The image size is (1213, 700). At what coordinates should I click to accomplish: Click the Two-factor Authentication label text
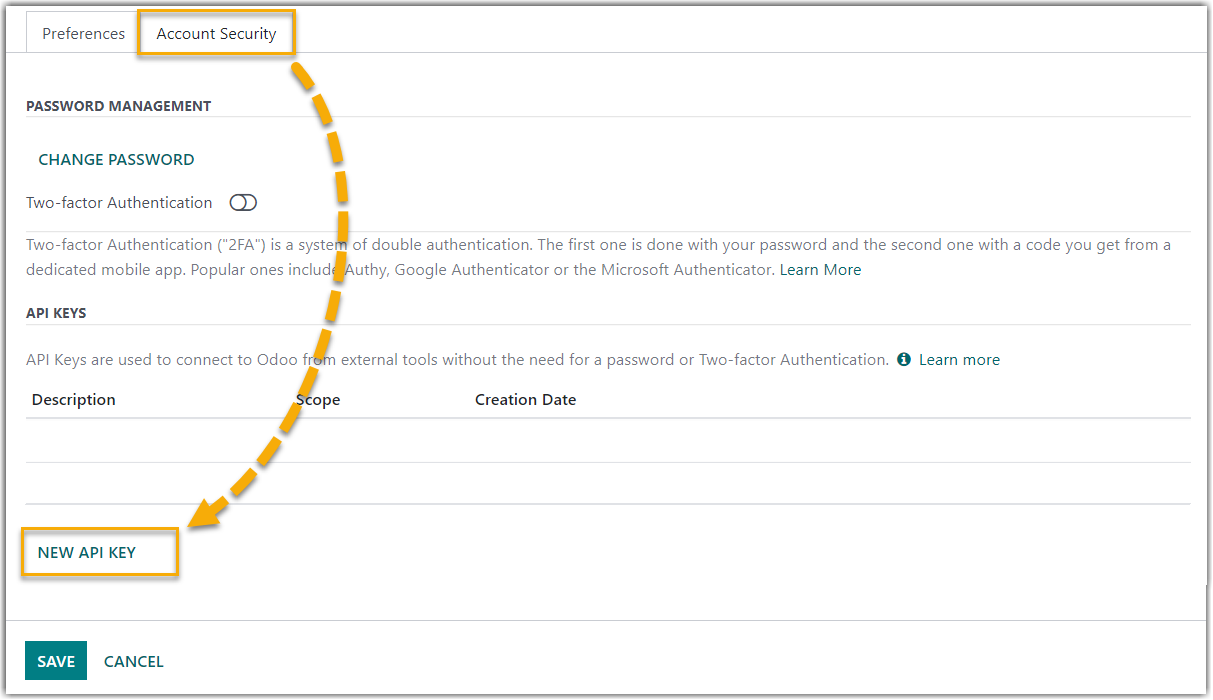[119, 203]
